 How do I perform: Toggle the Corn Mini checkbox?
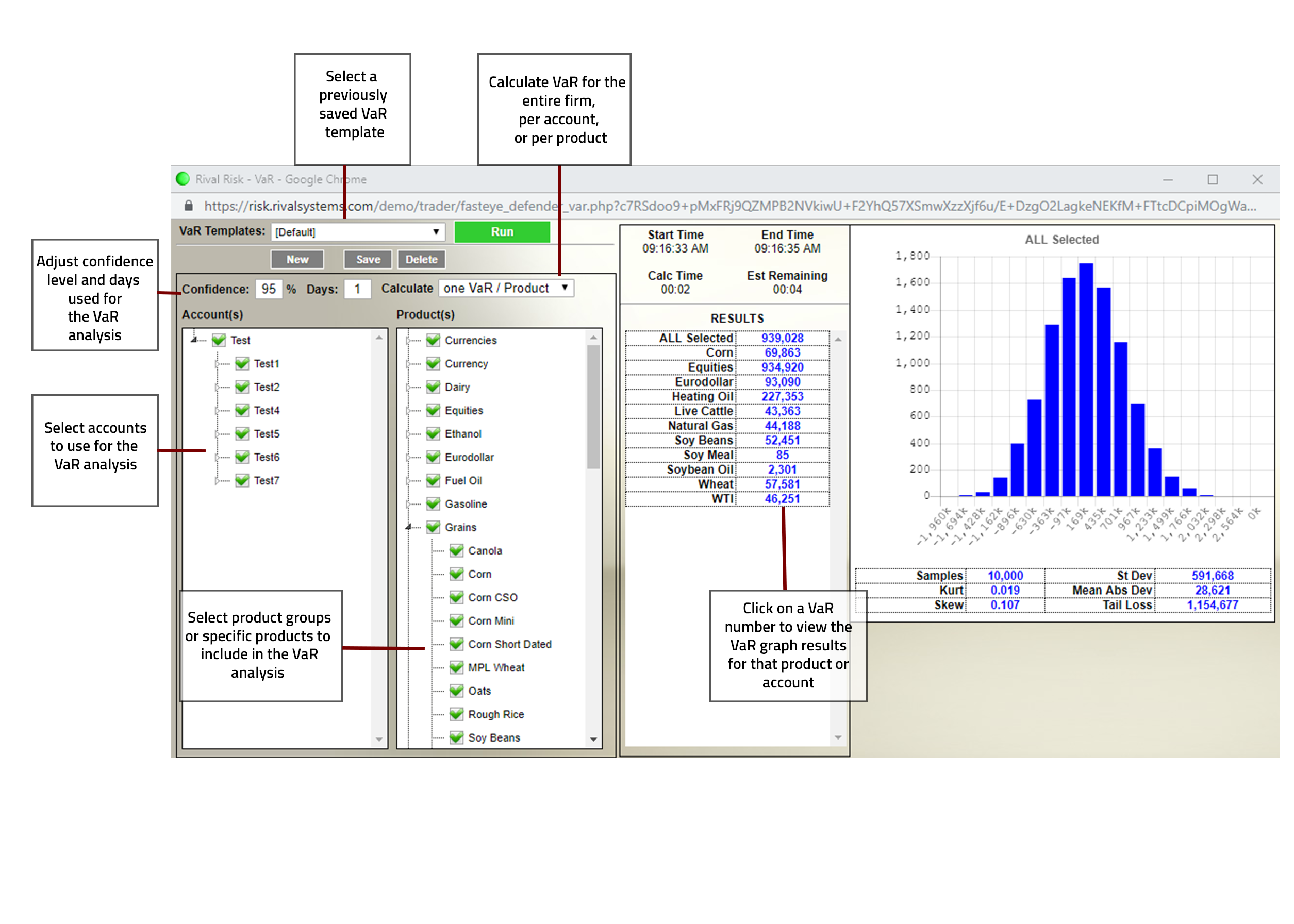pyautogui.click(x=456, y=620)
